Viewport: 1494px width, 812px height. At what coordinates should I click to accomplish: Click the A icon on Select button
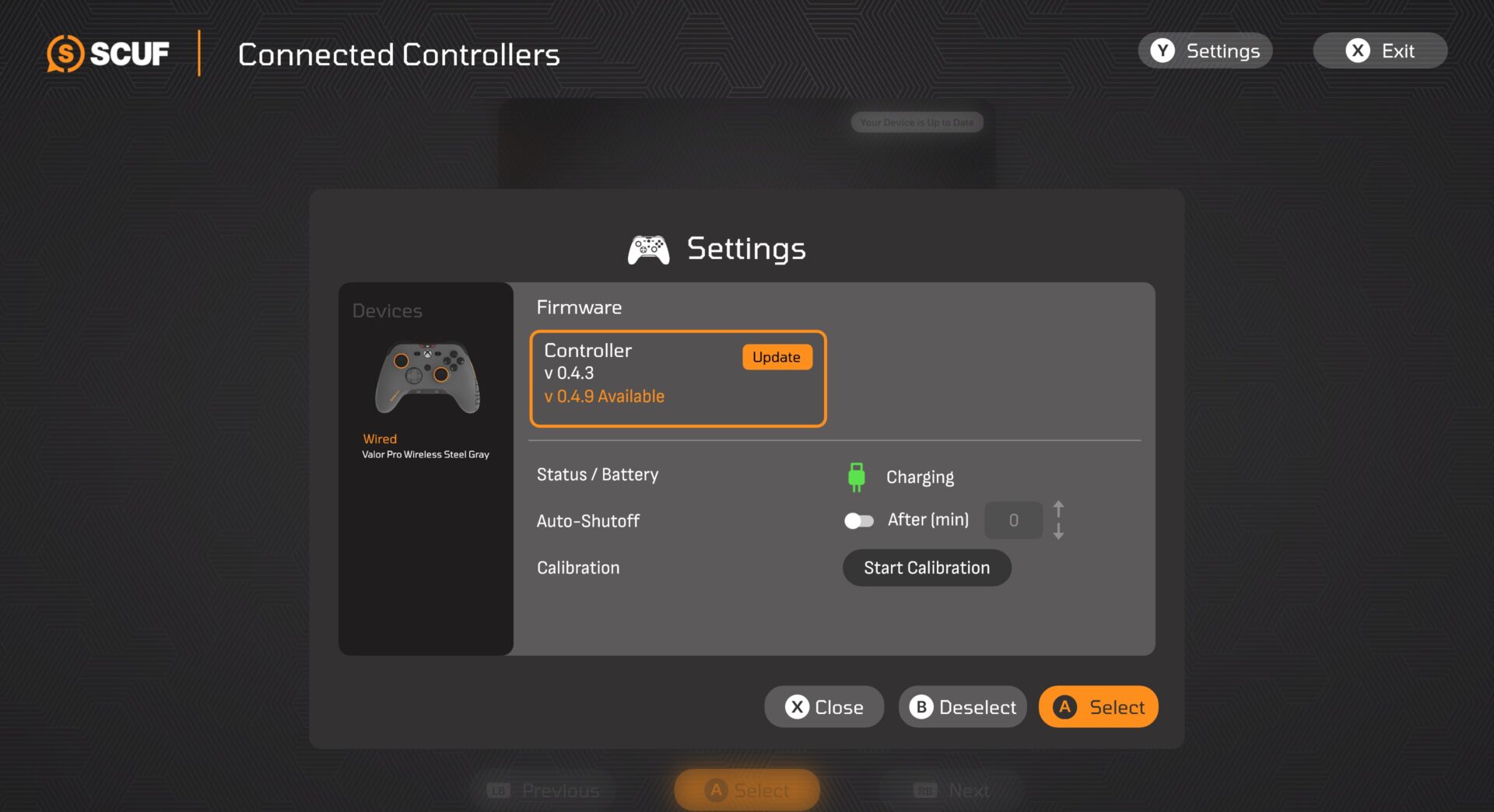tap(1064, 707)
